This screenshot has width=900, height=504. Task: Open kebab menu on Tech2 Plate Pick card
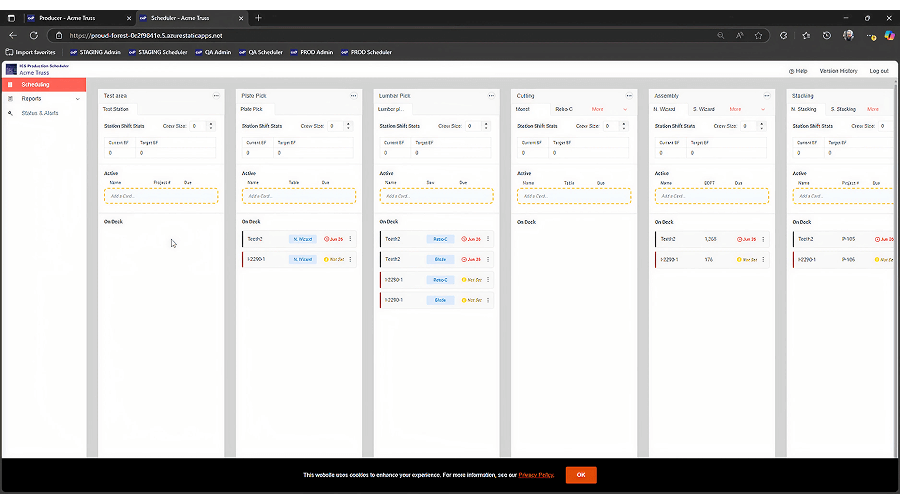(350, 239)
